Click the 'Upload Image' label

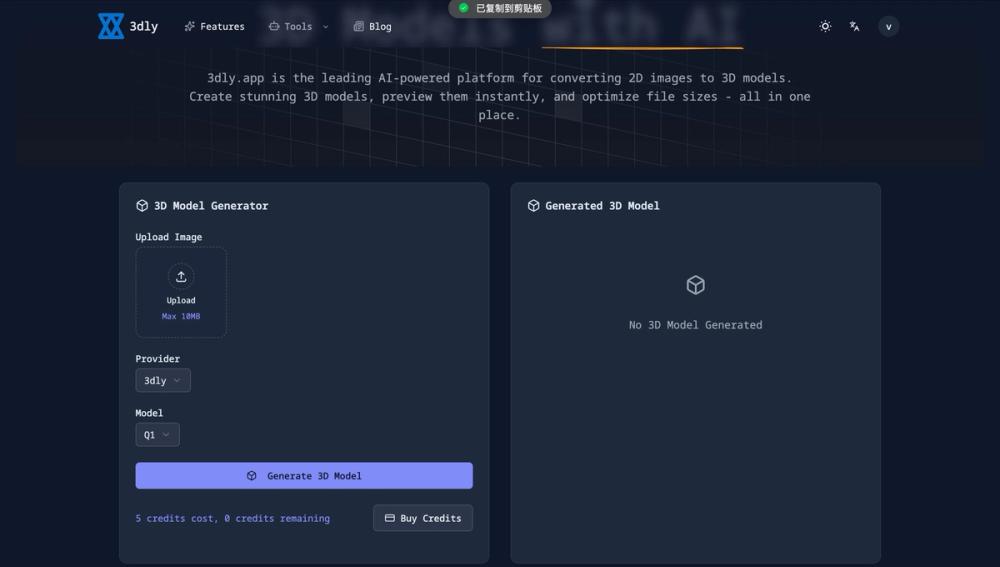tap(169, 237)
